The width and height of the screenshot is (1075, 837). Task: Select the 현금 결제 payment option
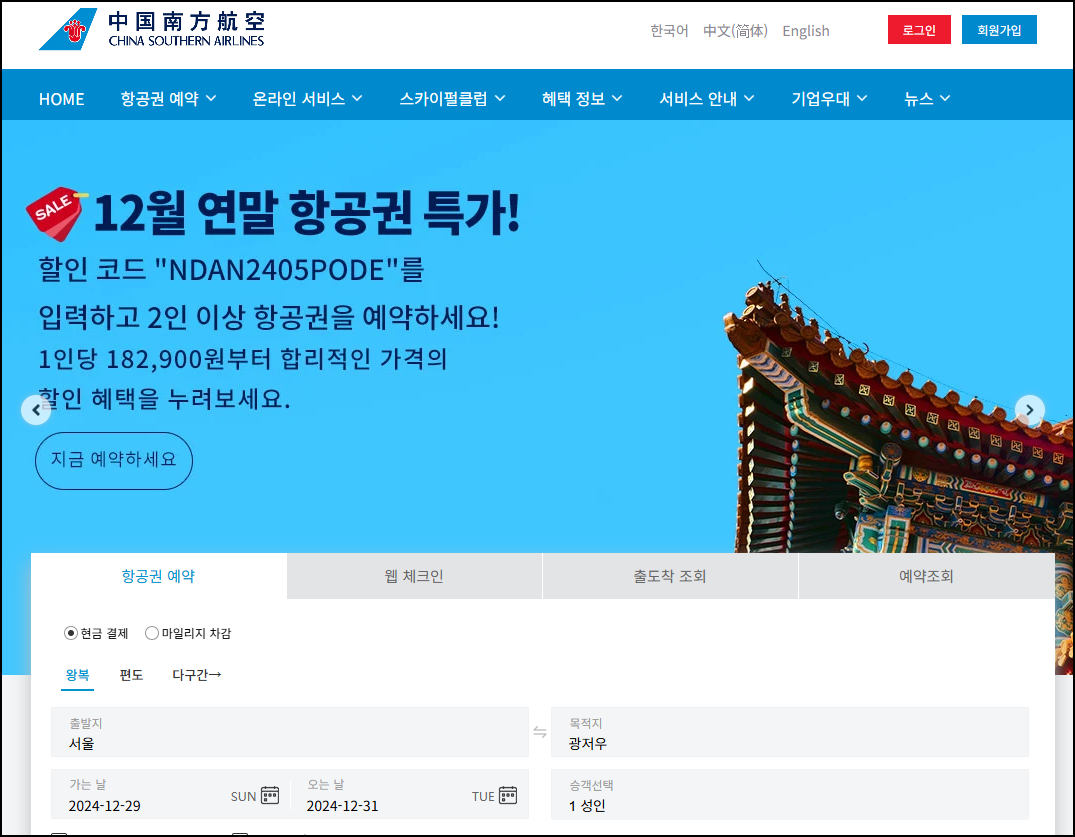click(x=70, y=632)
